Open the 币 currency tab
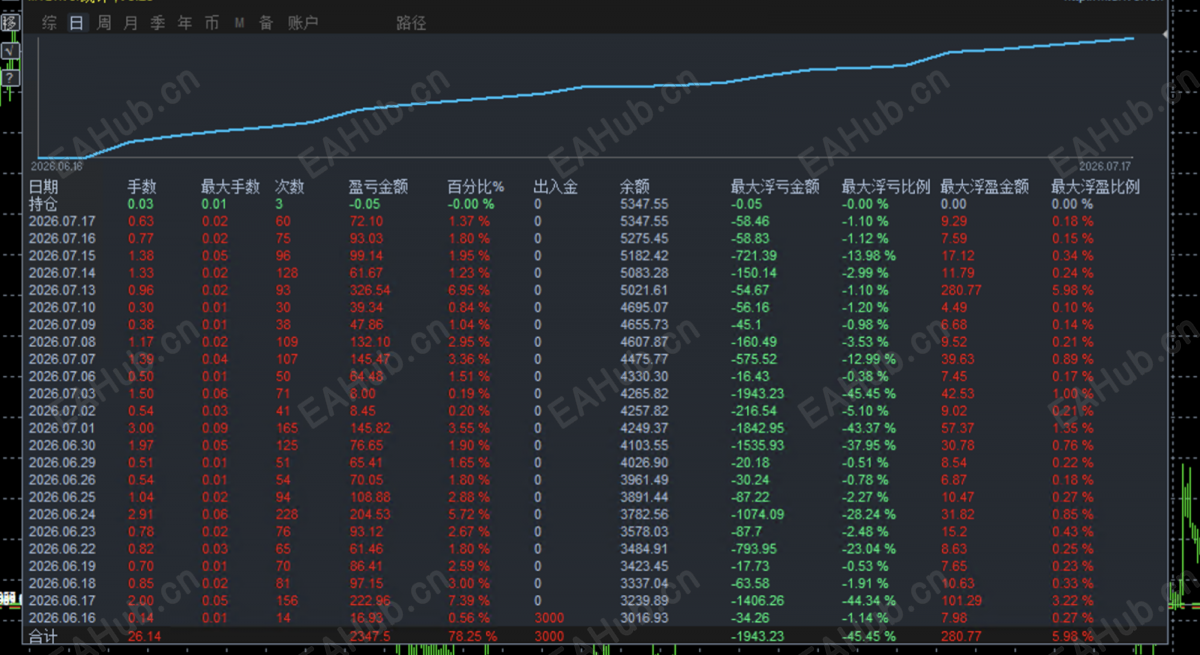Image resolution: width=1200 pixels, height=655 pixels. point(212,23)
